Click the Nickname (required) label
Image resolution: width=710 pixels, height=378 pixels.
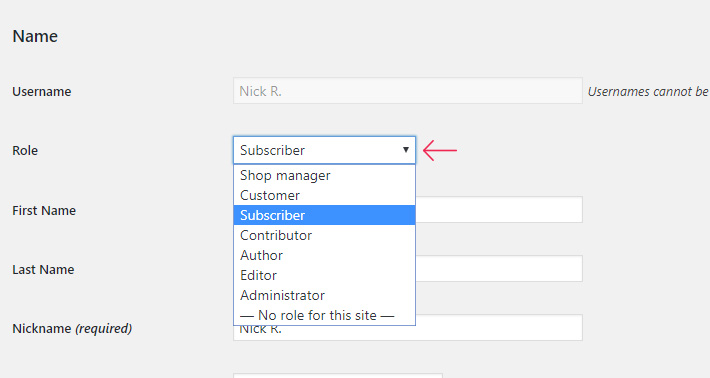tap(72, 328)
